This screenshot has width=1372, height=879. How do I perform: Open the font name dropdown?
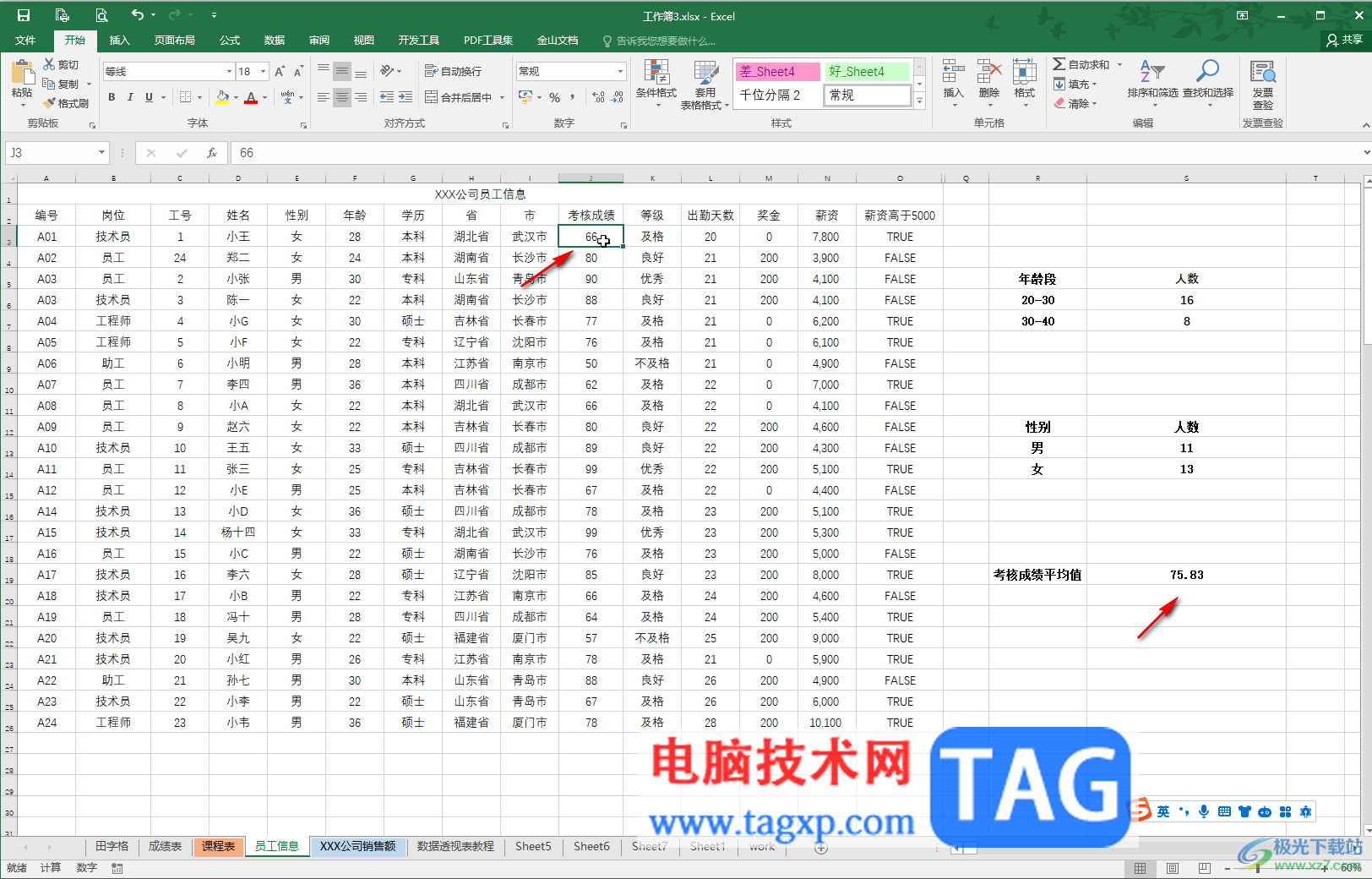[x=229, y=72]
